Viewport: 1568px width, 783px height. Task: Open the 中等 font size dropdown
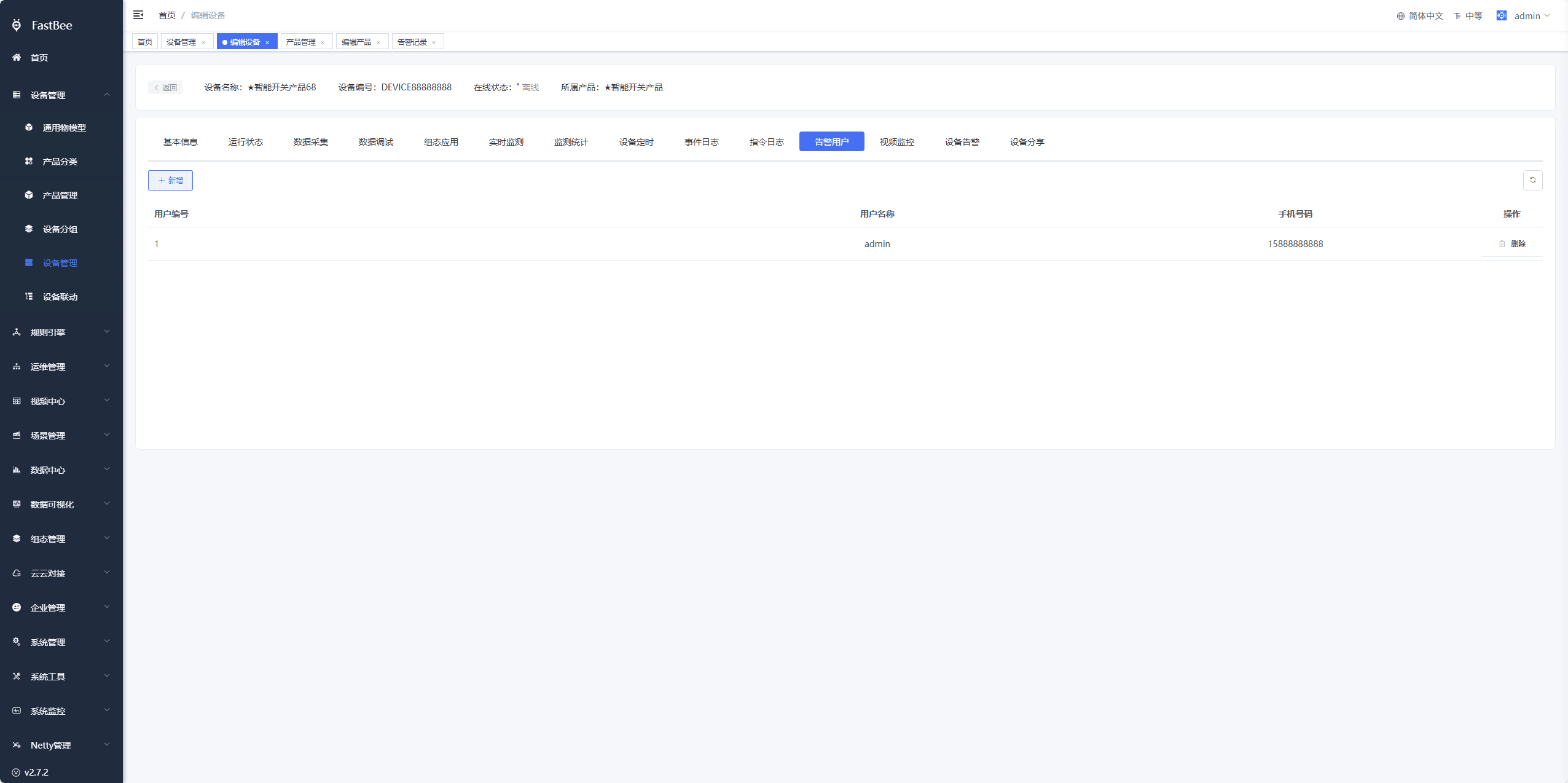(x=1468, y=16)
